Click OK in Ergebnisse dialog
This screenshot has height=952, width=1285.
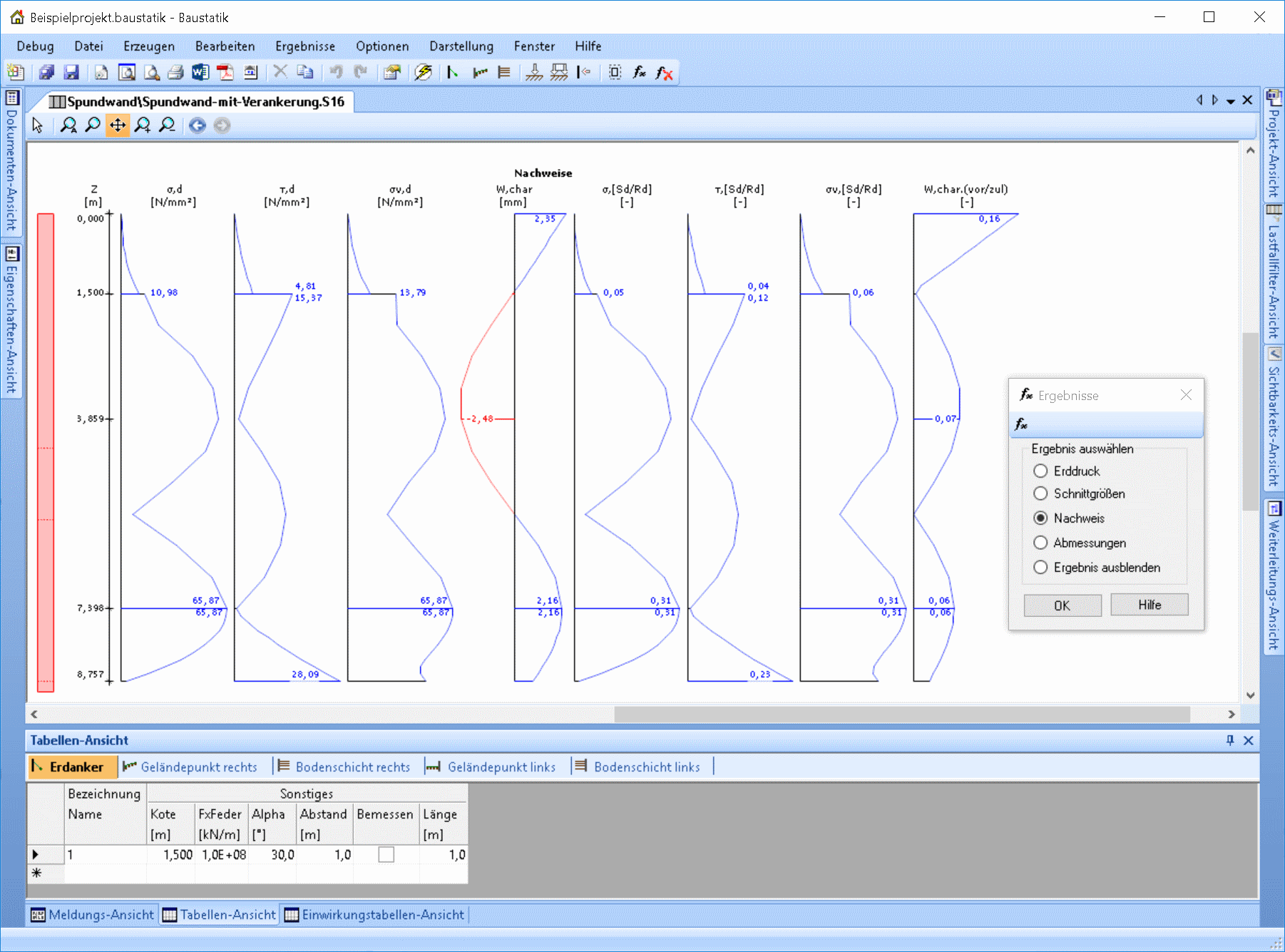point(1063,605)
